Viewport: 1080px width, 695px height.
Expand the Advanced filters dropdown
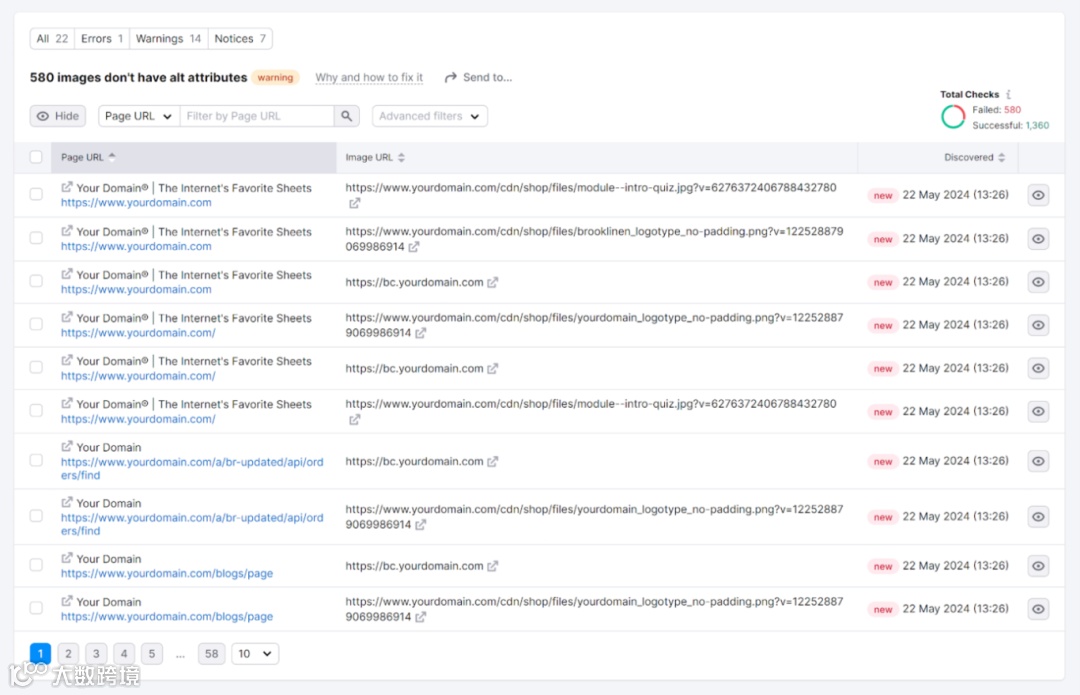coord(430,116)
